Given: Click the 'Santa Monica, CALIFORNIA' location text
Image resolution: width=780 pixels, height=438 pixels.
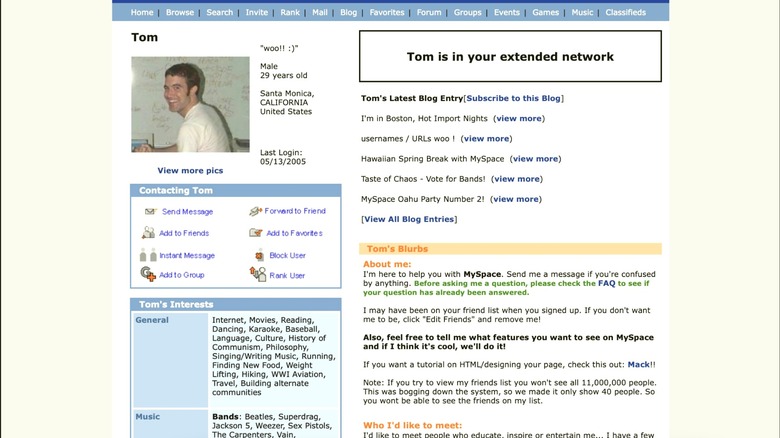Looking at the screenshot, I should (x=287, y=98).
